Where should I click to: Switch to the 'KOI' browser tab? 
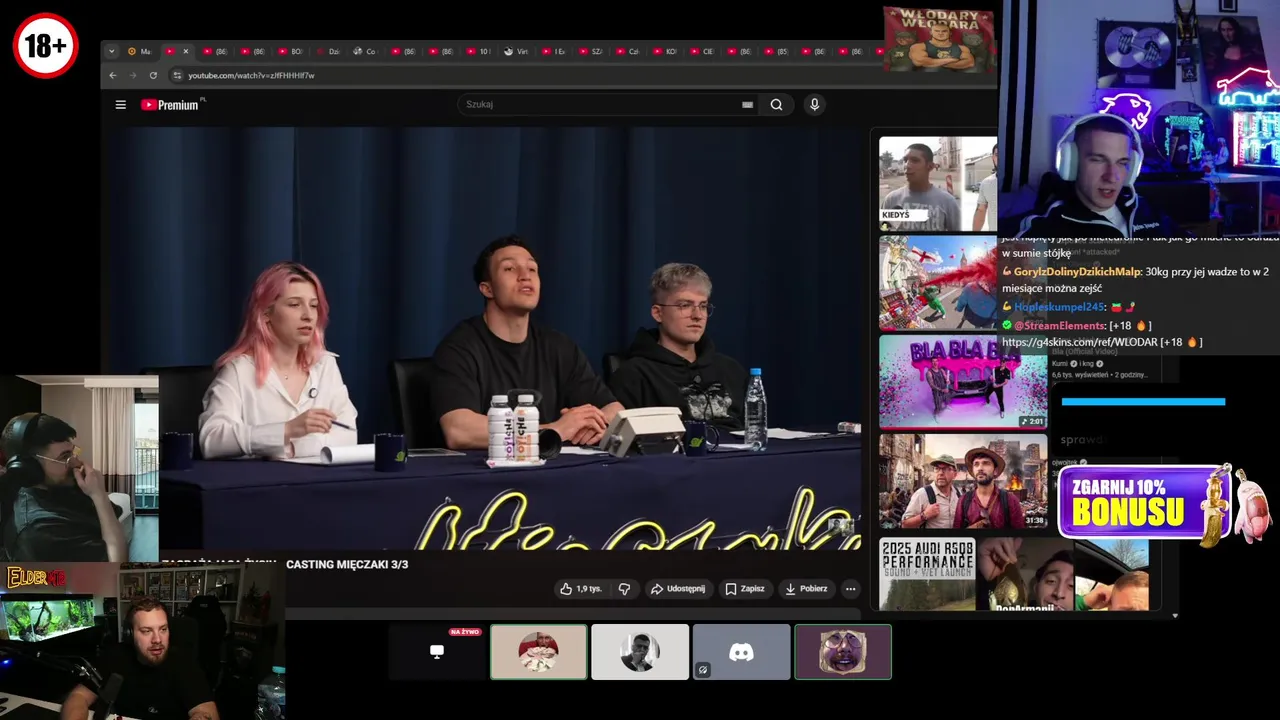coord(666,51)
